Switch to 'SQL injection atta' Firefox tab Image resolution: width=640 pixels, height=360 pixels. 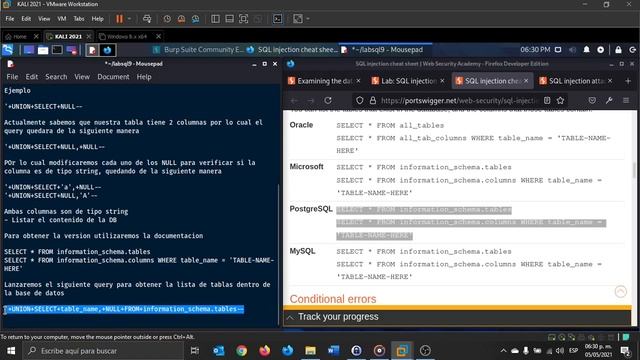tap(576, 81)
